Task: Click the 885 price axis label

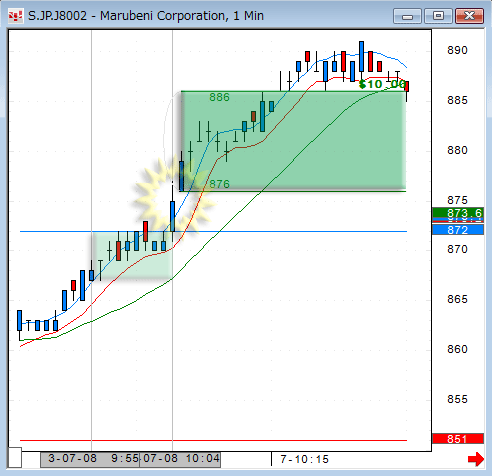Action: click(x=457, y=100)
